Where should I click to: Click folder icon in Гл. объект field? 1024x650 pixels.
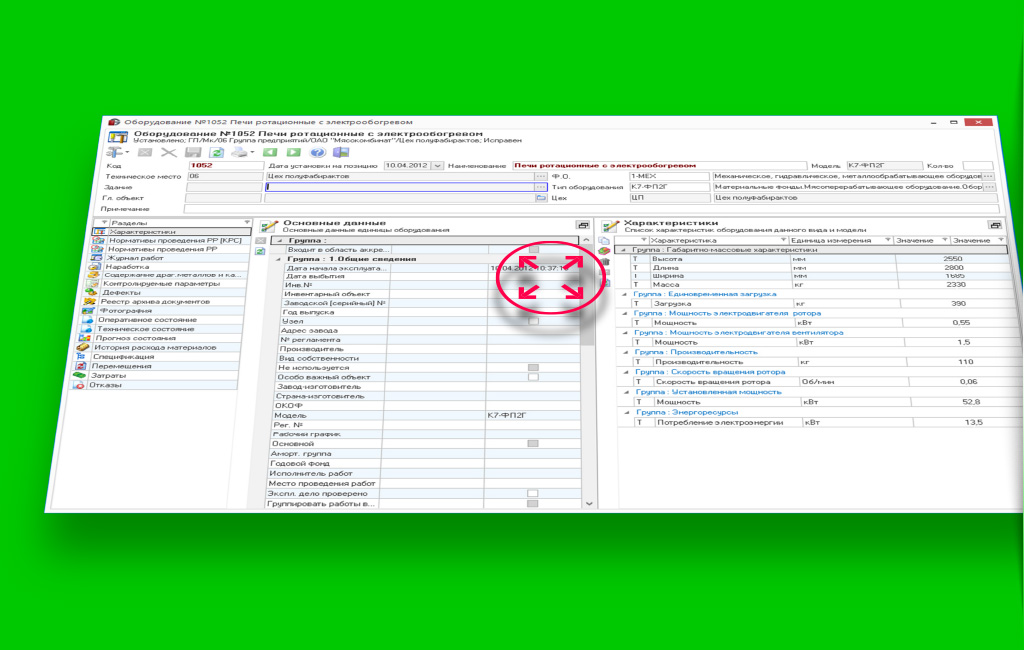click(541, 198)
